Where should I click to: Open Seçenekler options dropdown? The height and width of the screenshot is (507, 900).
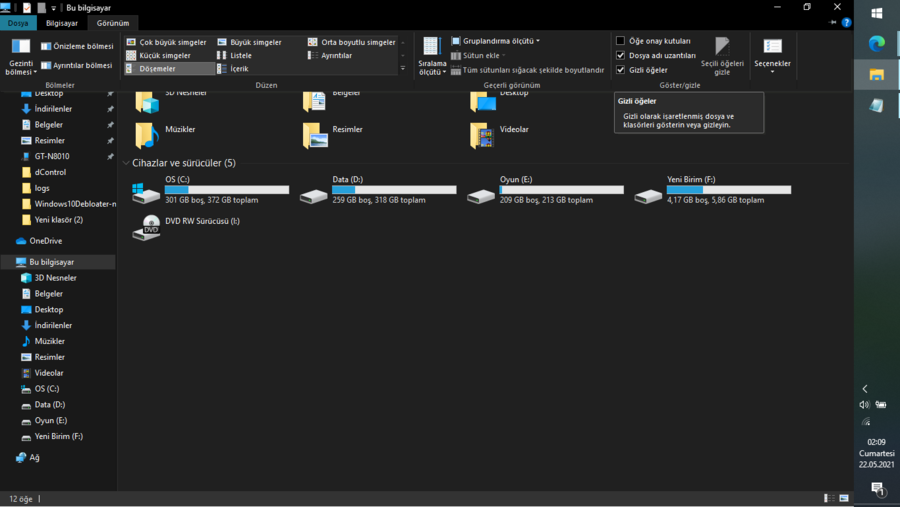pos(772,56)
